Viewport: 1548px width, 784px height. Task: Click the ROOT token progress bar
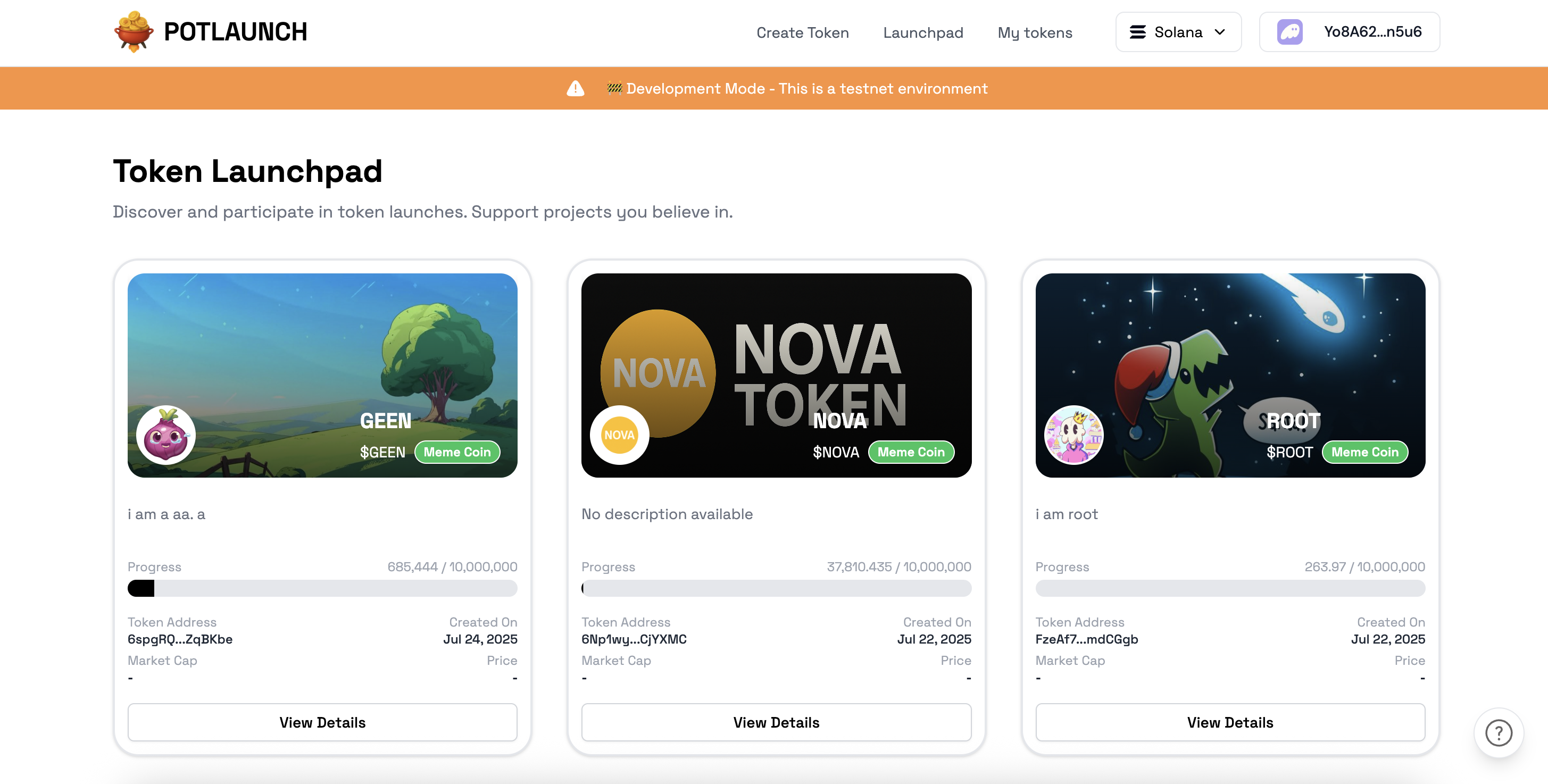(x=1230, y=588)
